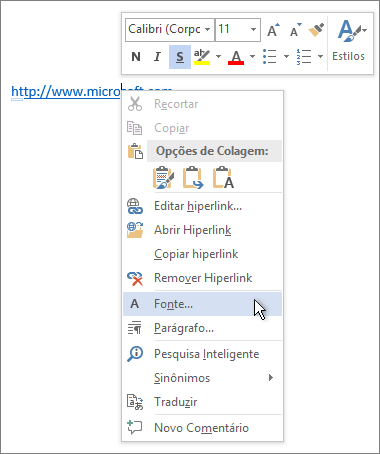The height and width of the screenshot is (454, 380).
Task: Open the Fonte... dialog entry
Action: click(202, 304)
